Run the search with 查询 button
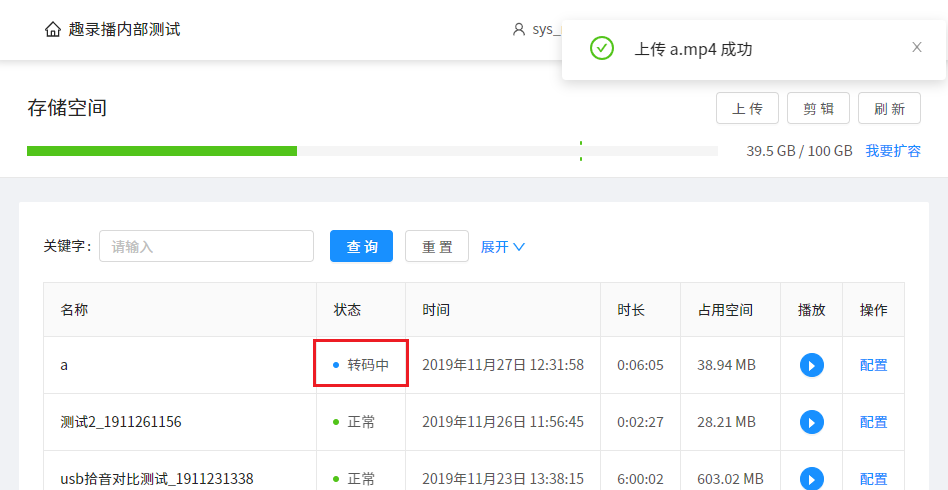The image size is (948, 490). coord(362,246)
